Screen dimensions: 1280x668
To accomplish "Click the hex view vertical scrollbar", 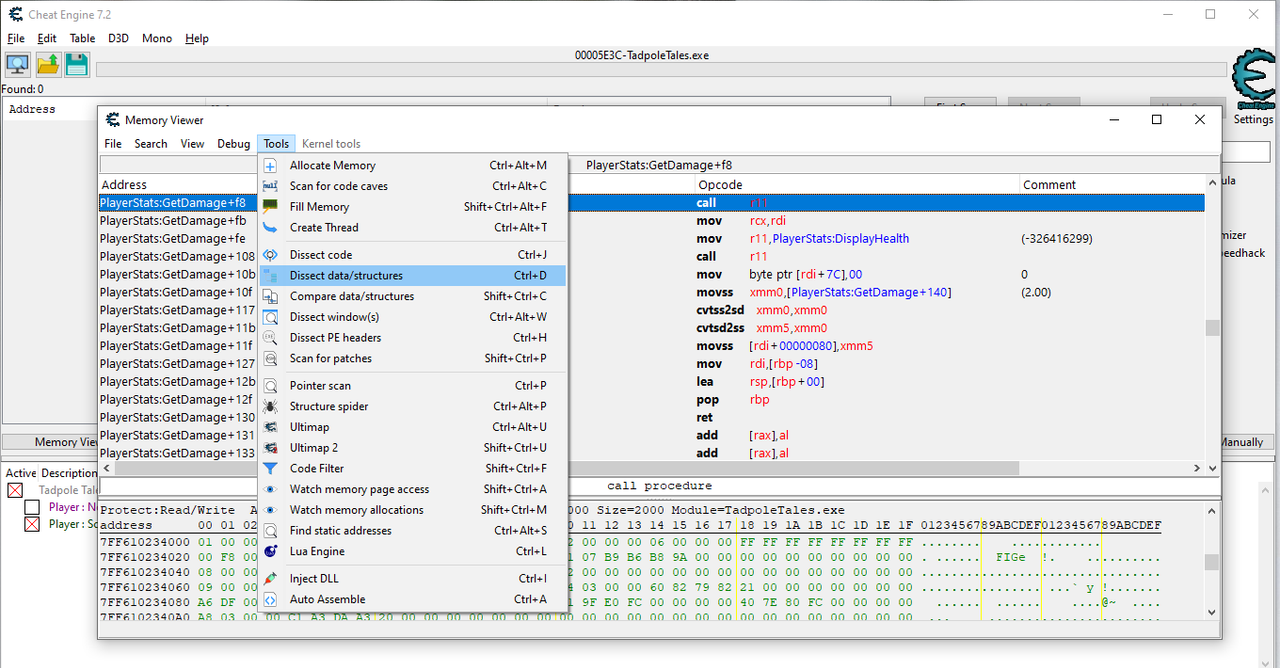I will (x=1212, y=562).
